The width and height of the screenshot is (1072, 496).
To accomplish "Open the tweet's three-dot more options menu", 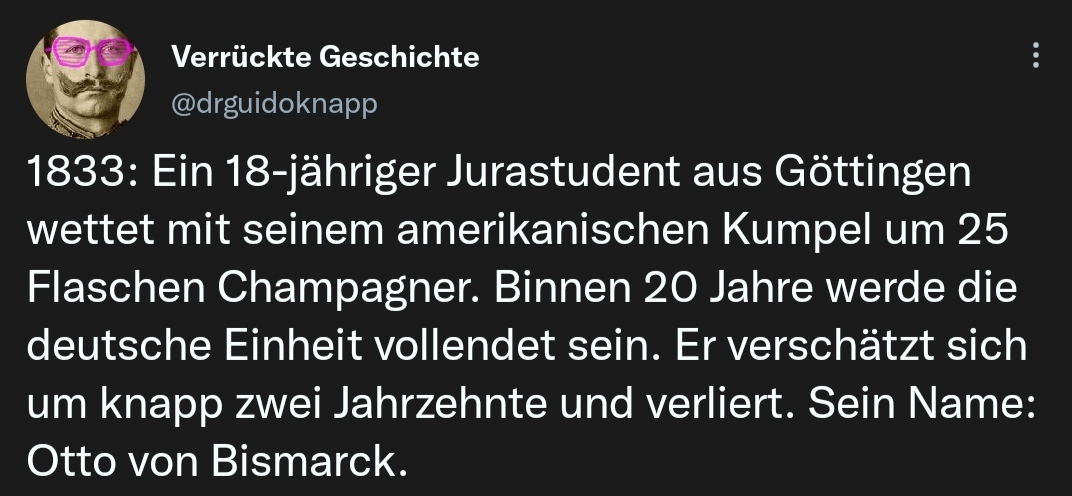I will click(1036, 56).
